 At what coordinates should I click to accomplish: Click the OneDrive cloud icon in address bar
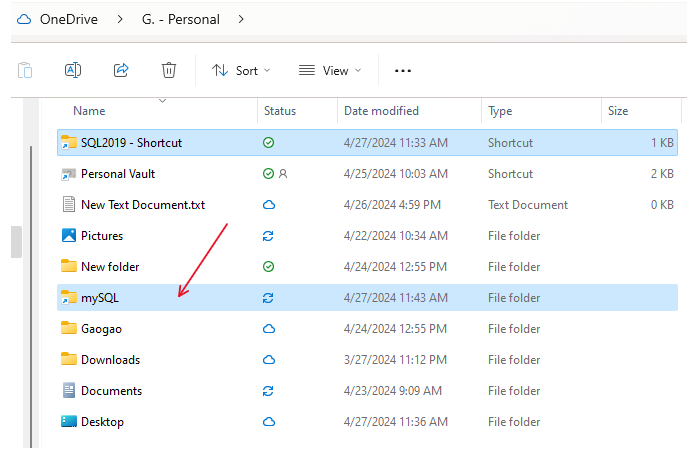(24, 19)
